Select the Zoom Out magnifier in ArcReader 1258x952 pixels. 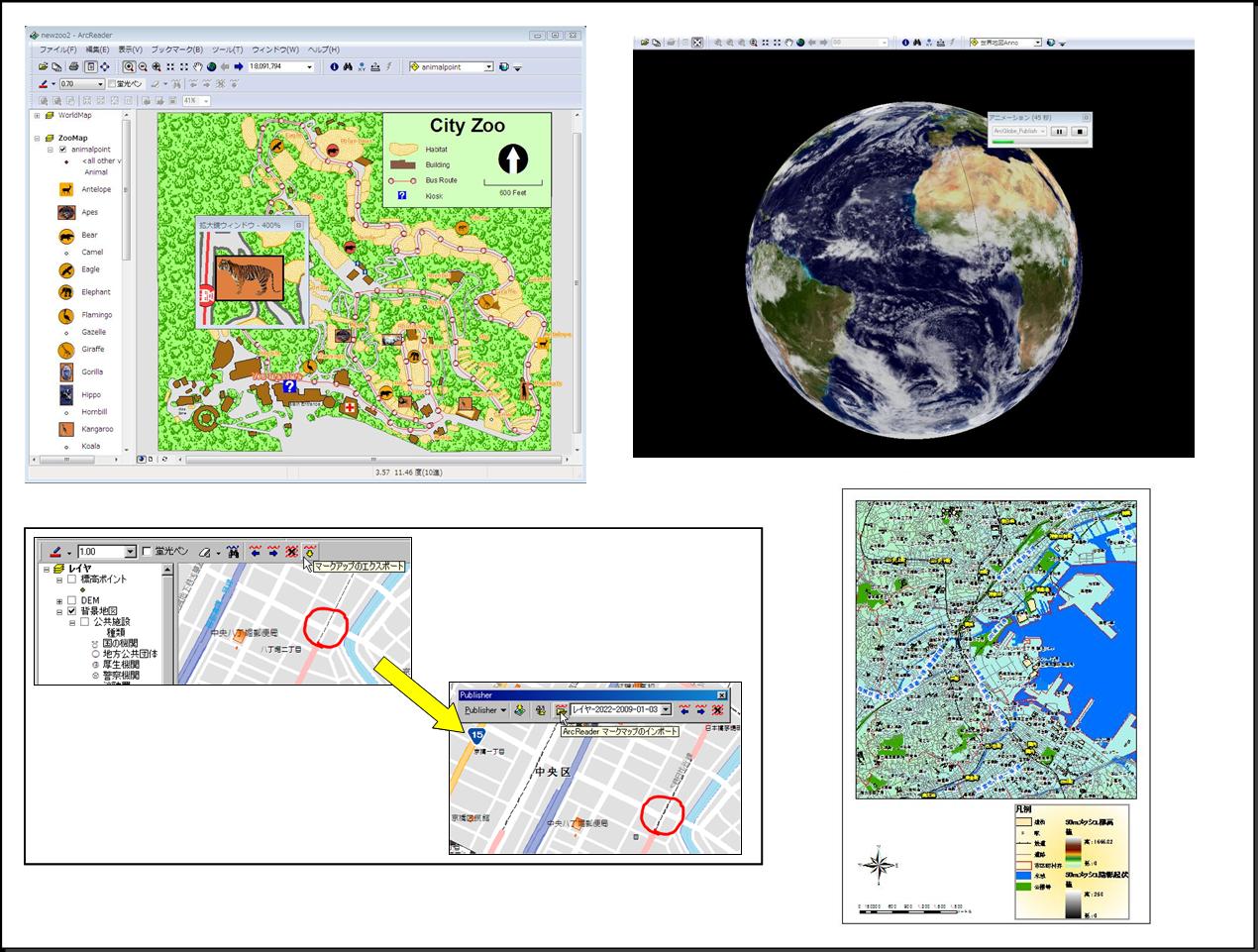(x=143, y=66)
